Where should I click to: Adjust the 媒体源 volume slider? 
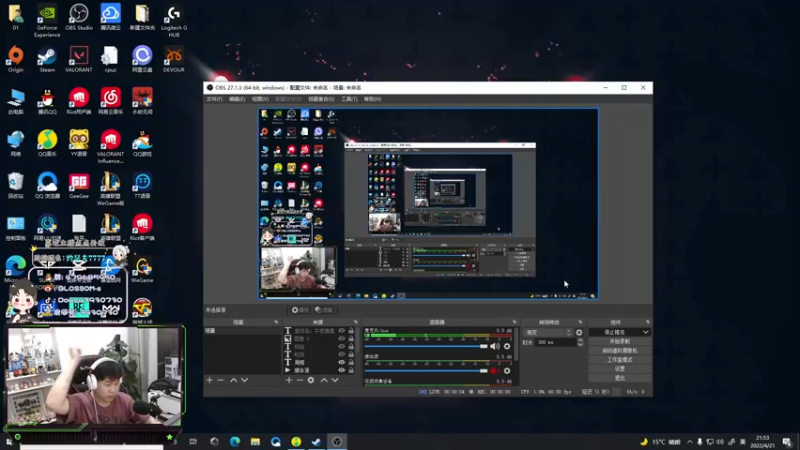coord(426,371)
